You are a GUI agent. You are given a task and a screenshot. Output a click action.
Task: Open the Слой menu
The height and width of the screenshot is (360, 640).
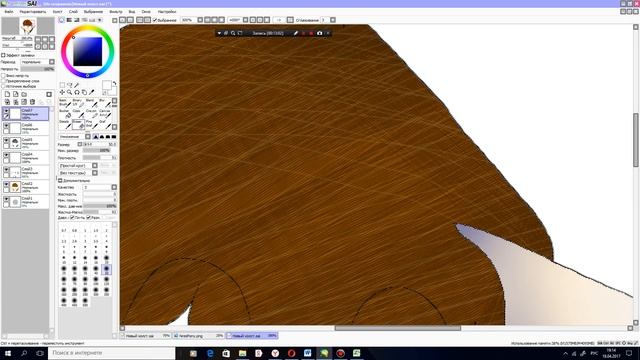click(x=73, y=12)
